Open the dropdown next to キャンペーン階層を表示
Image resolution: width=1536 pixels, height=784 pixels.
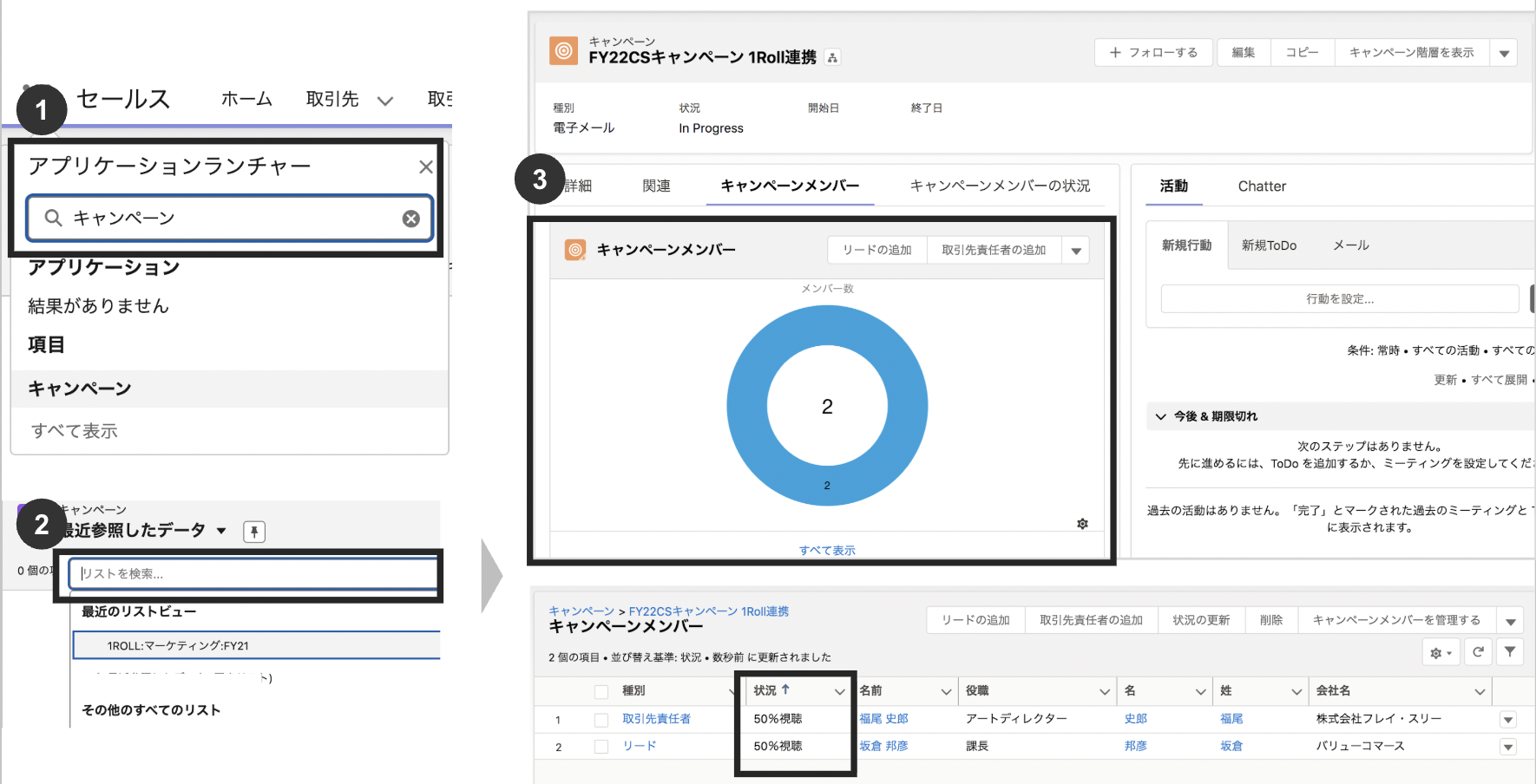tap(1504, 52)
